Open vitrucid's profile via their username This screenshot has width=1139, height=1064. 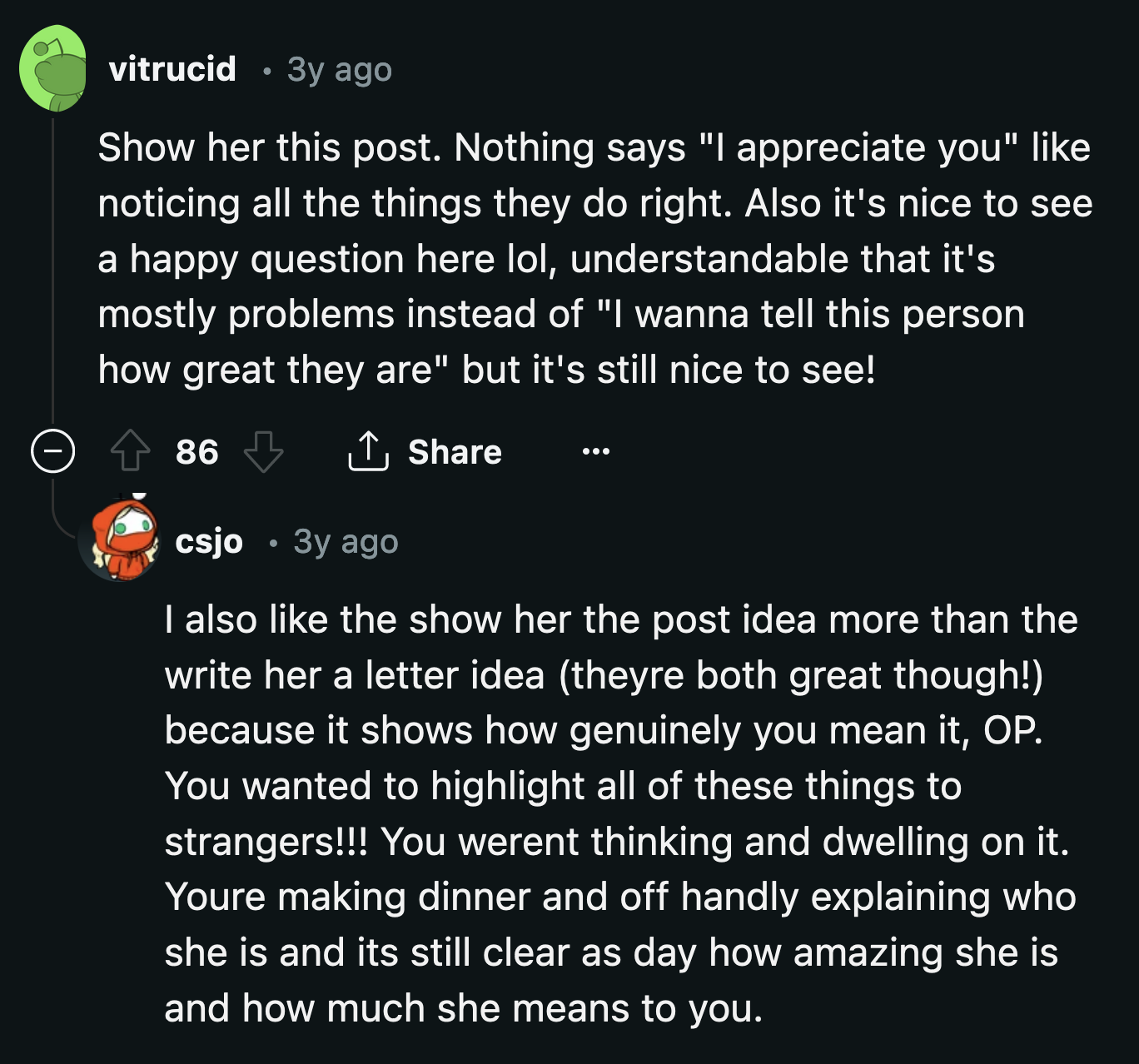(x=173, y=71)
